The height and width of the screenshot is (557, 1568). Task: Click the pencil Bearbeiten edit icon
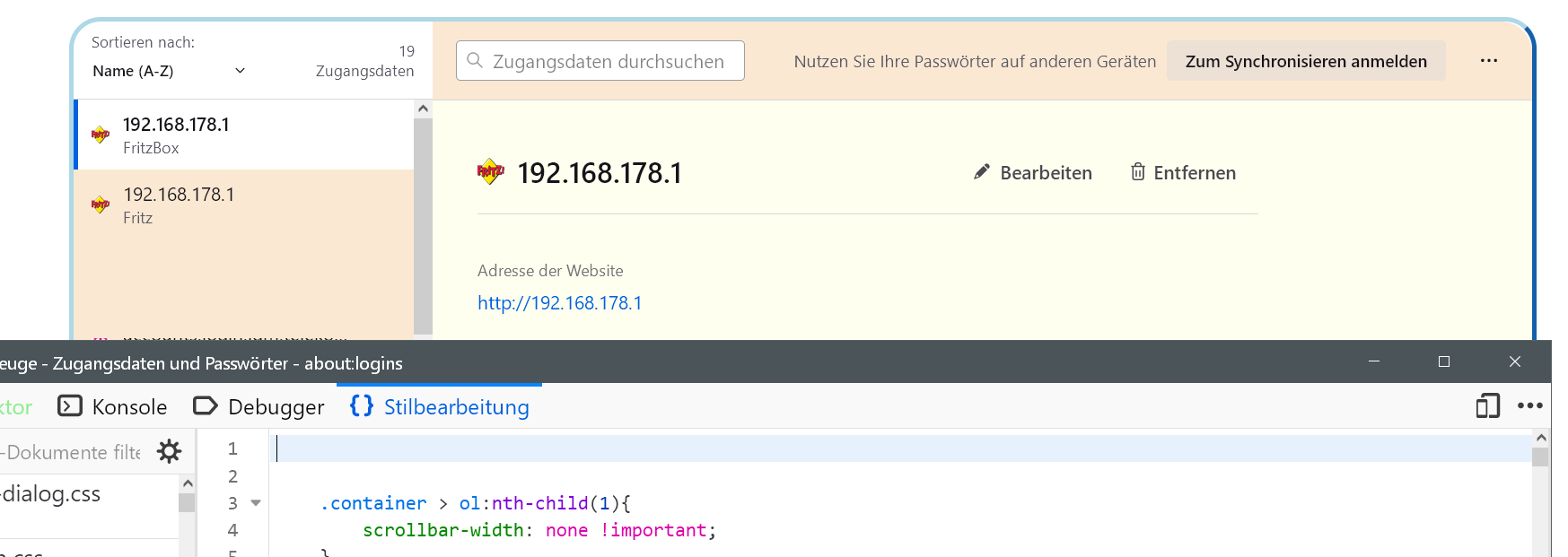[x=982, y=172]
